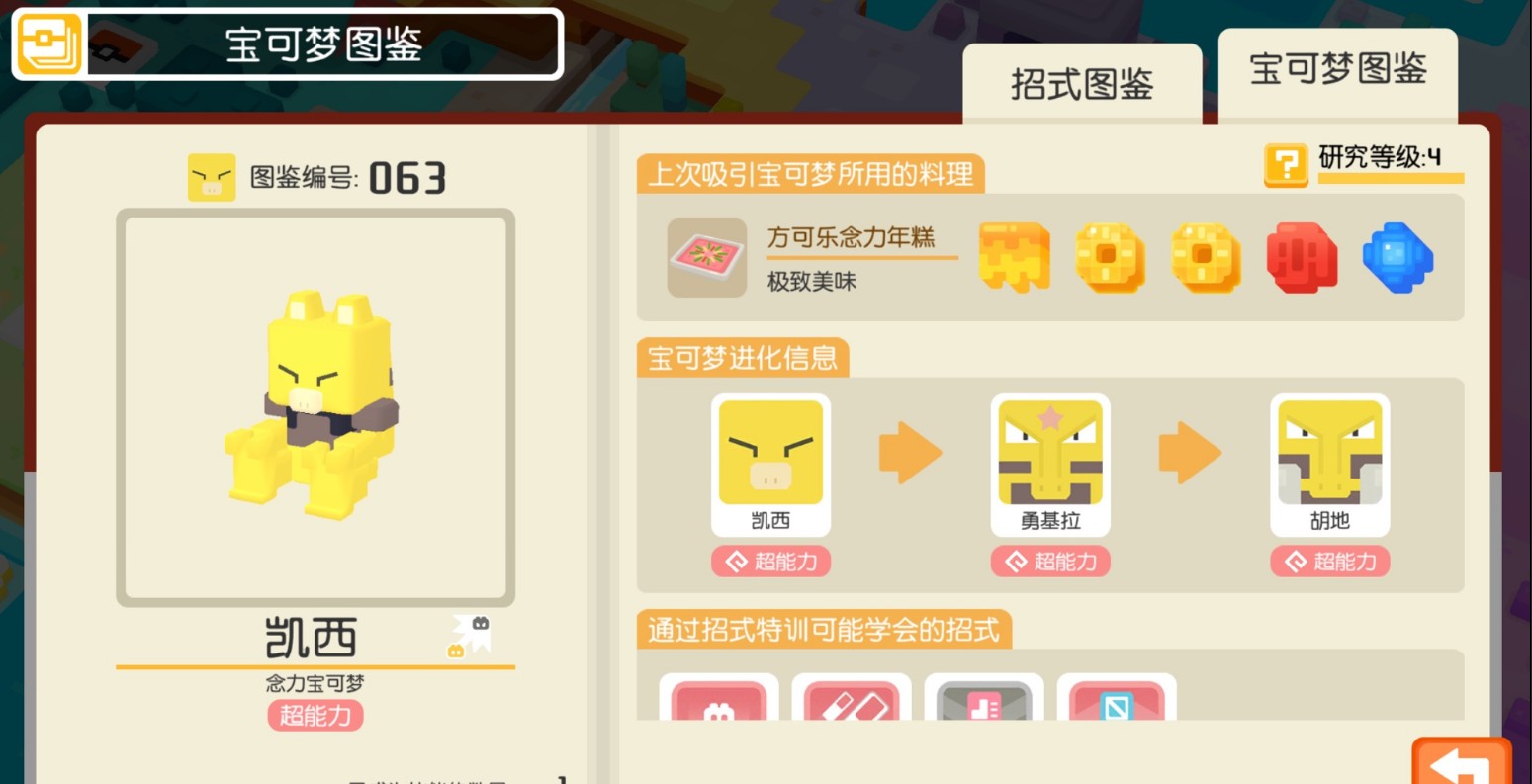
Task: Click the Pokédex book icon in title bar
Action: click(49, 44)
